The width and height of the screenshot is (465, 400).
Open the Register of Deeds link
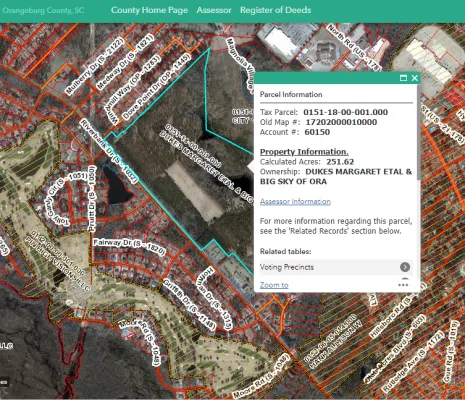click(275, 10)
